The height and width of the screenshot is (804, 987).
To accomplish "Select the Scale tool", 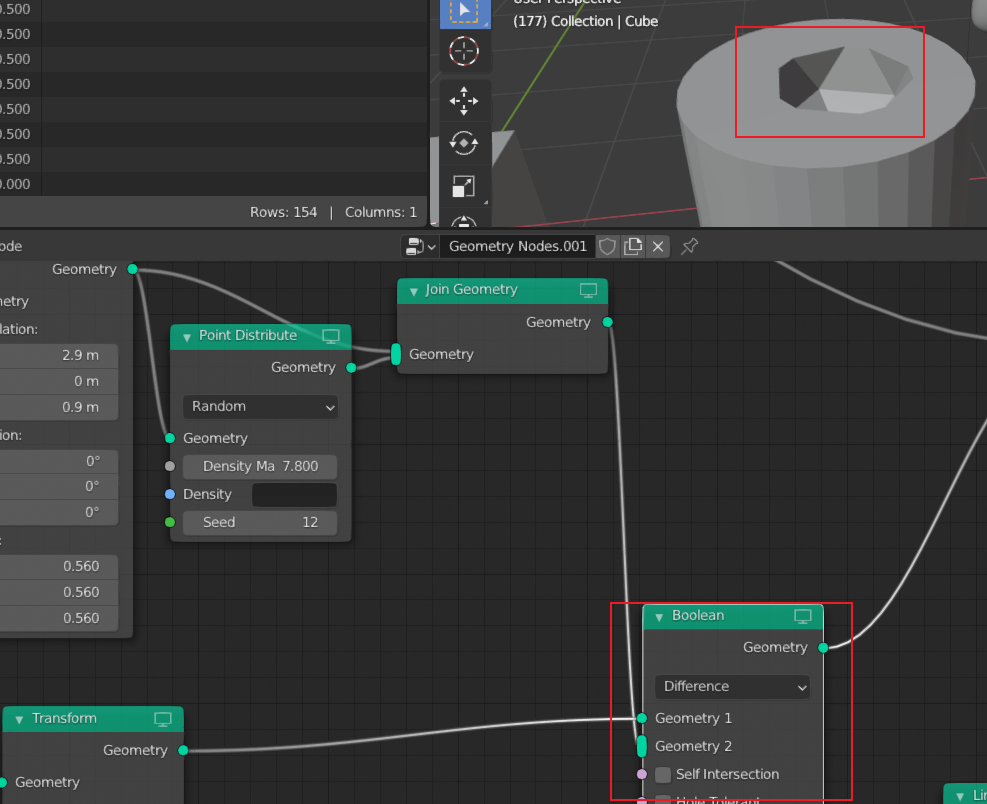I will tap(463, 186).
